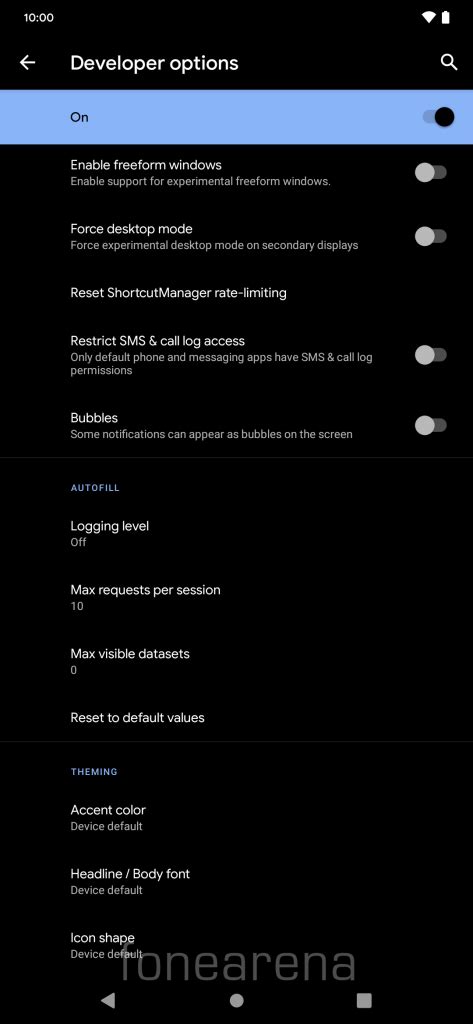The width and height of the screenshot is (473, 1024).
Task: Turn off Developer options master switch
Action: tap(438, 117)
